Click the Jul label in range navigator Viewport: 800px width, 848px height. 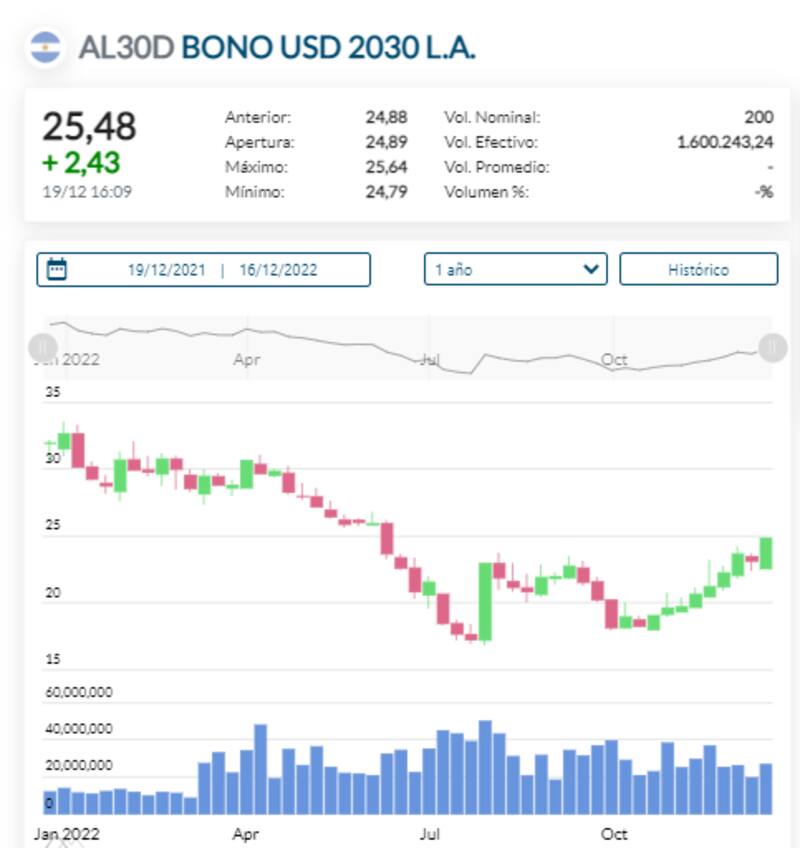pyautogui.click(x=432, y=359)
